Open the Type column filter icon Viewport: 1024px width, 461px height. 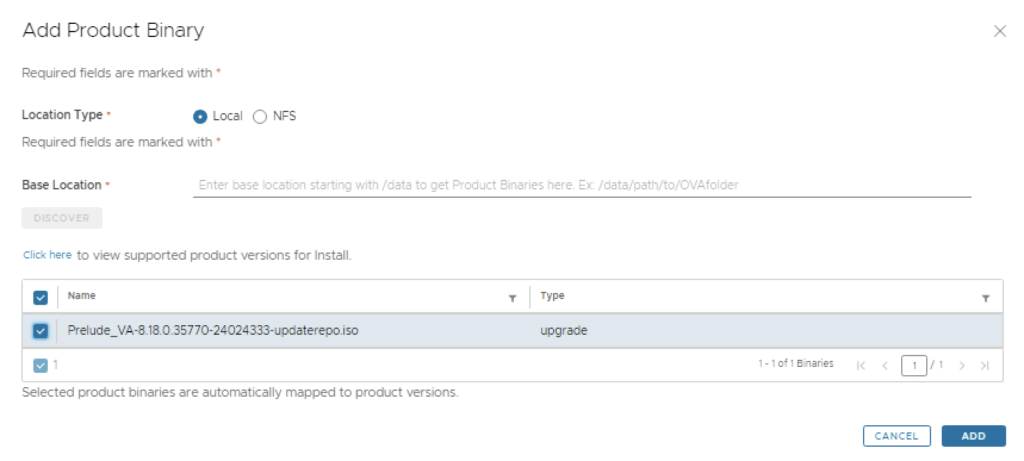coord(986,298)
